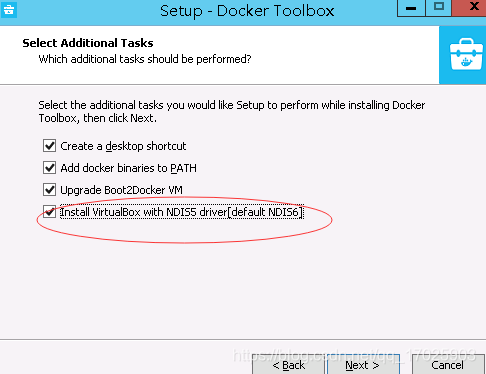Close the Docker Toolbox setup window
This screenshot has height=374, width=486.
(471, 8)
